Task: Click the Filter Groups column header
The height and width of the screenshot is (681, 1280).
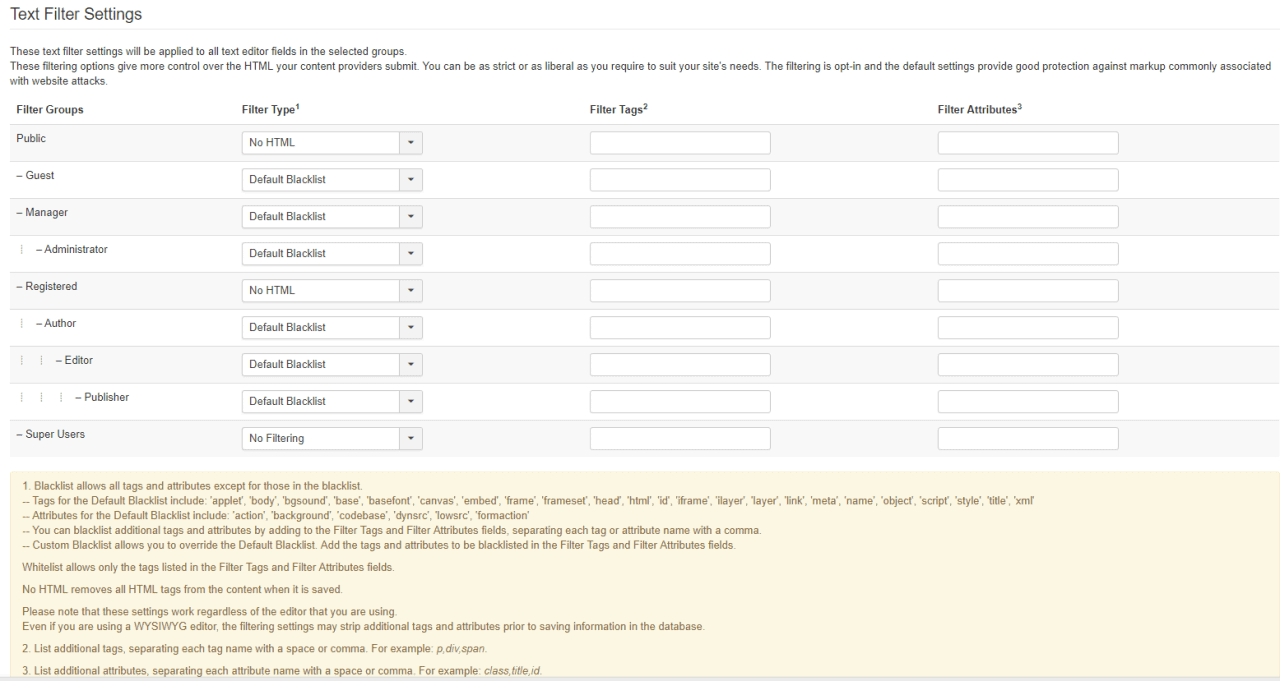Action: coord(50,110)
